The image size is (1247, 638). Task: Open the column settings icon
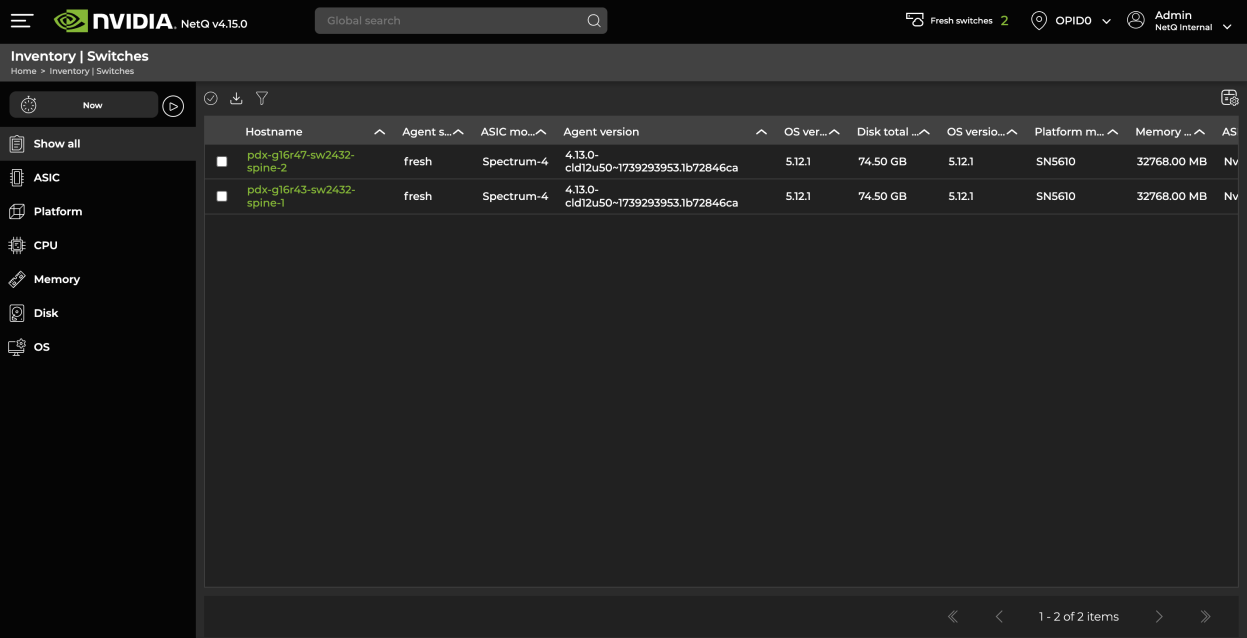coord(1230,97)
